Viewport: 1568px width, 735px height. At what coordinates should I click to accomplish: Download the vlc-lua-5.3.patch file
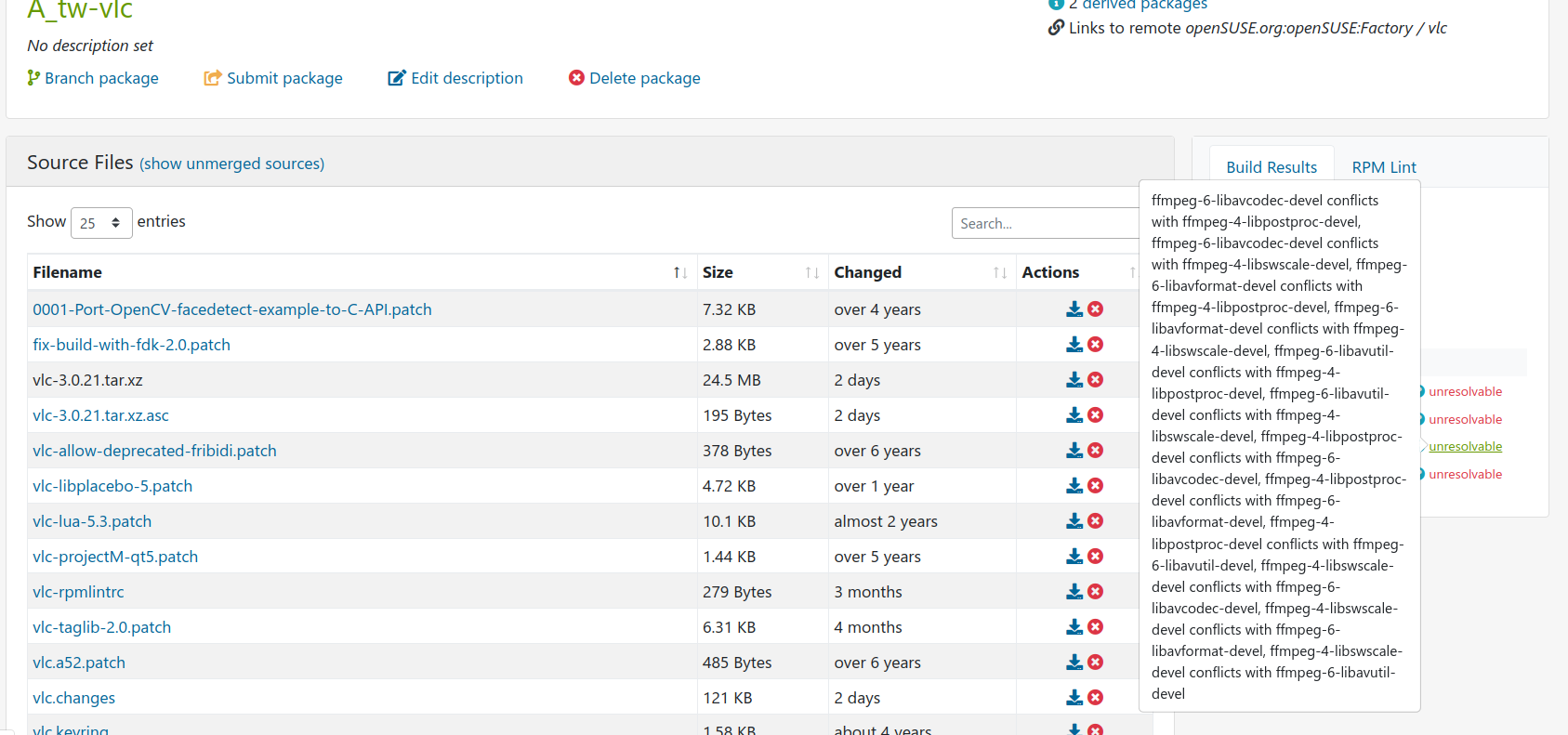click(1074, 521)
